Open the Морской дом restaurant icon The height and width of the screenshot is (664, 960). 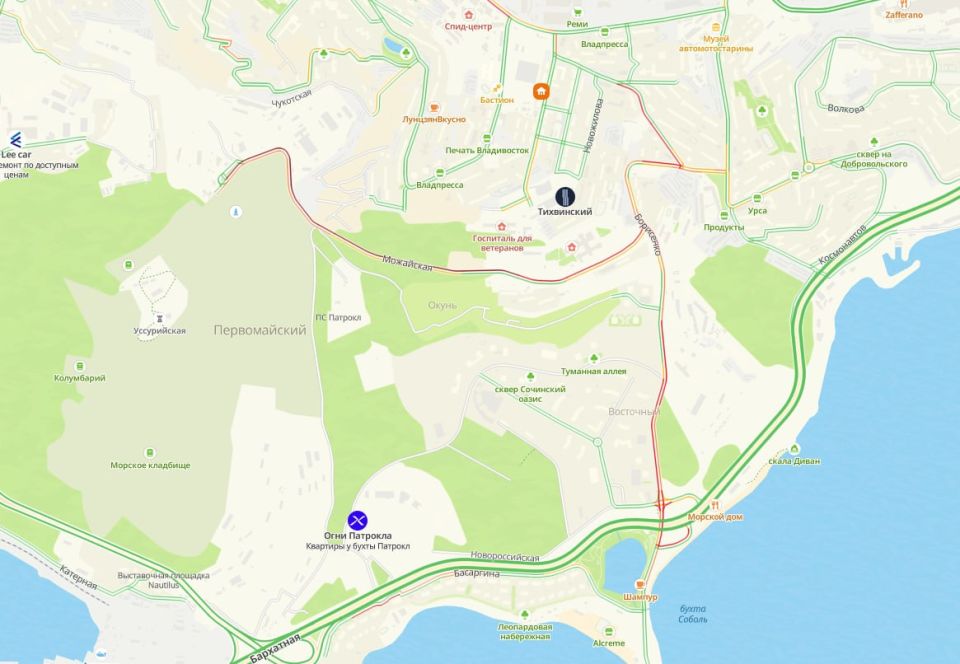[714, 505]
